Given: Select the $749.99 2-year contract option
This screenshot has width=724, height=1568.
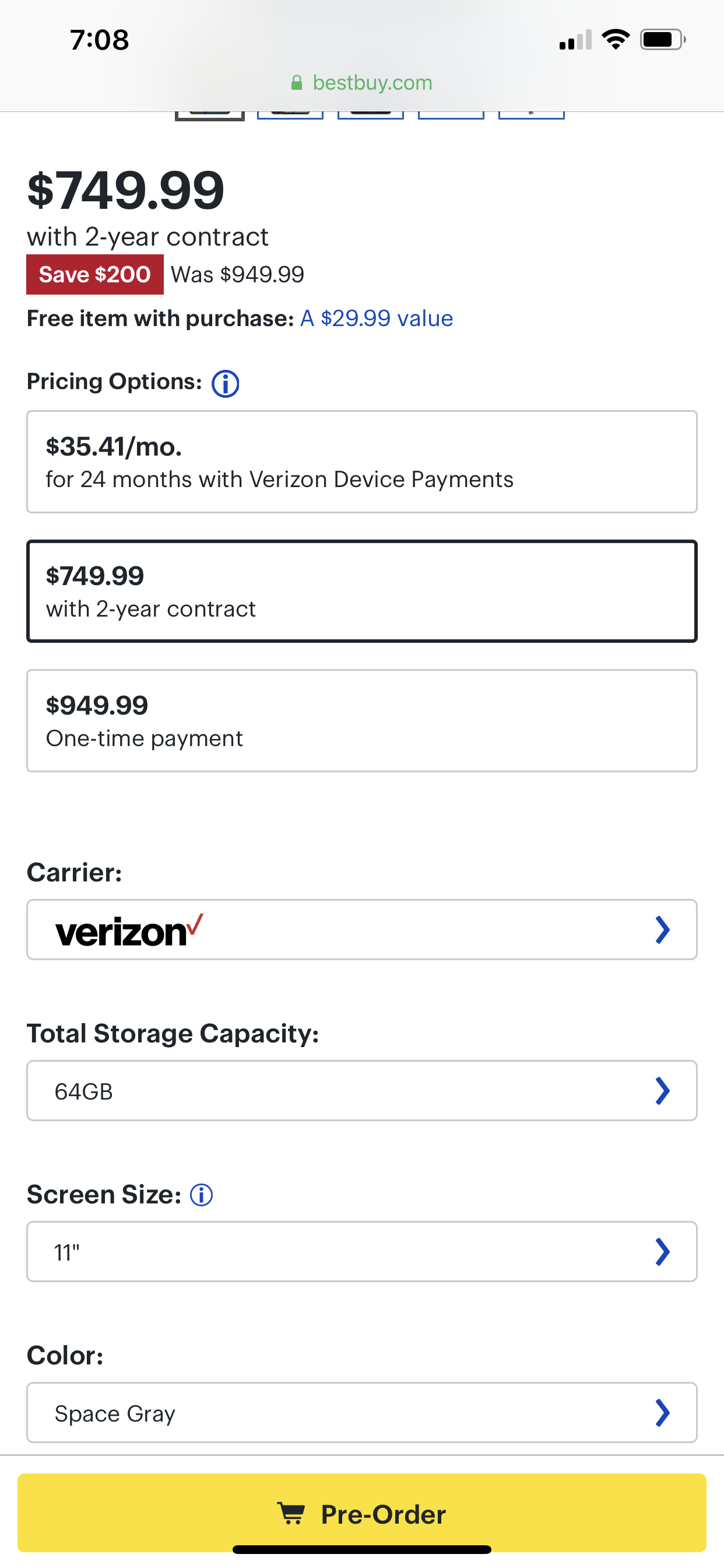Looking at the screenshot, I should [362, 591].
